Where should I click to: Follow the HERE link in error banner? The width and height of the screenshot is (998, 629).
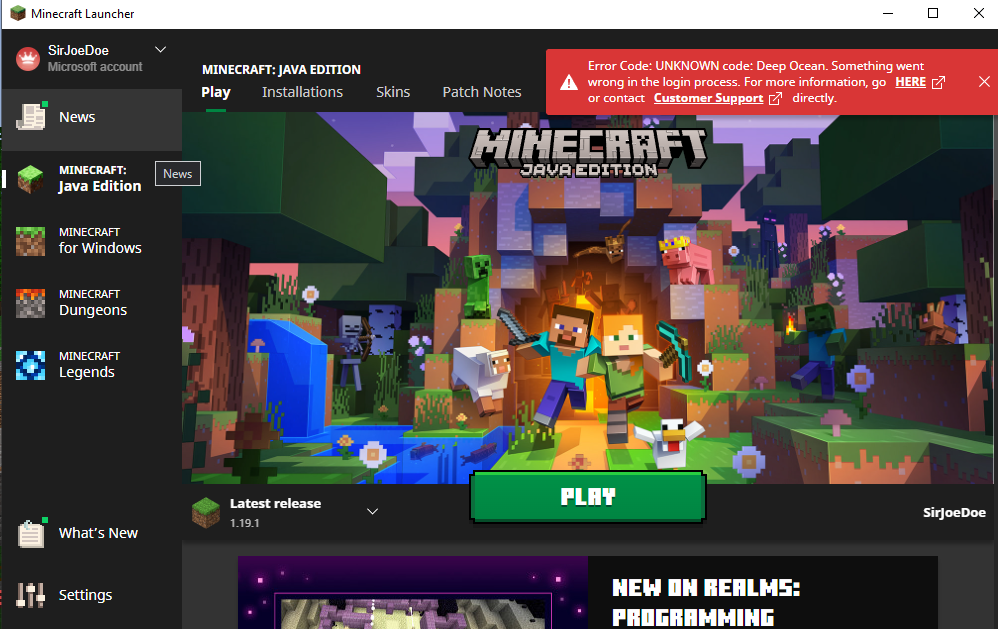[910, 82]
